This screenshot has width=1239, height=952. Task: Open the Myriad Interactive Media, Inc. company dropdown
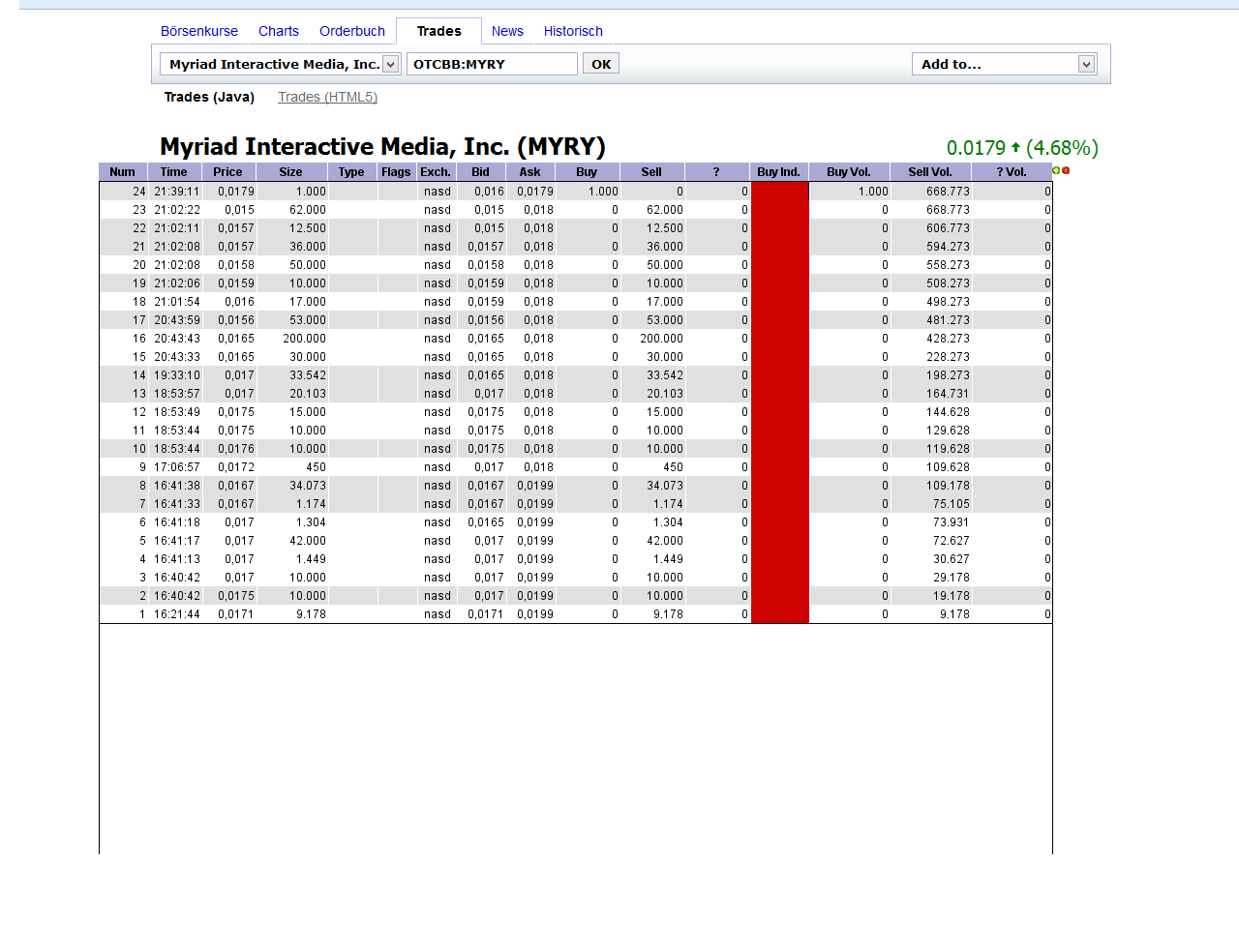pos(281,64)
